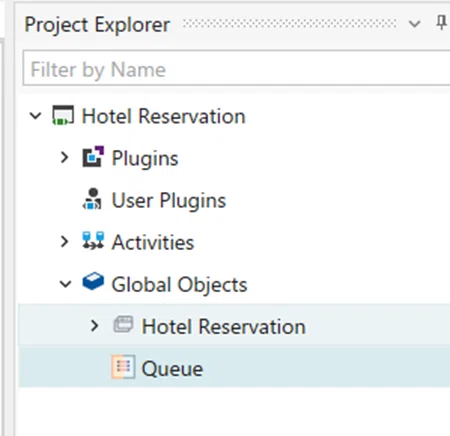Collapse the root Hotel Reservation node
450x436 pixels.
[35, 116]
